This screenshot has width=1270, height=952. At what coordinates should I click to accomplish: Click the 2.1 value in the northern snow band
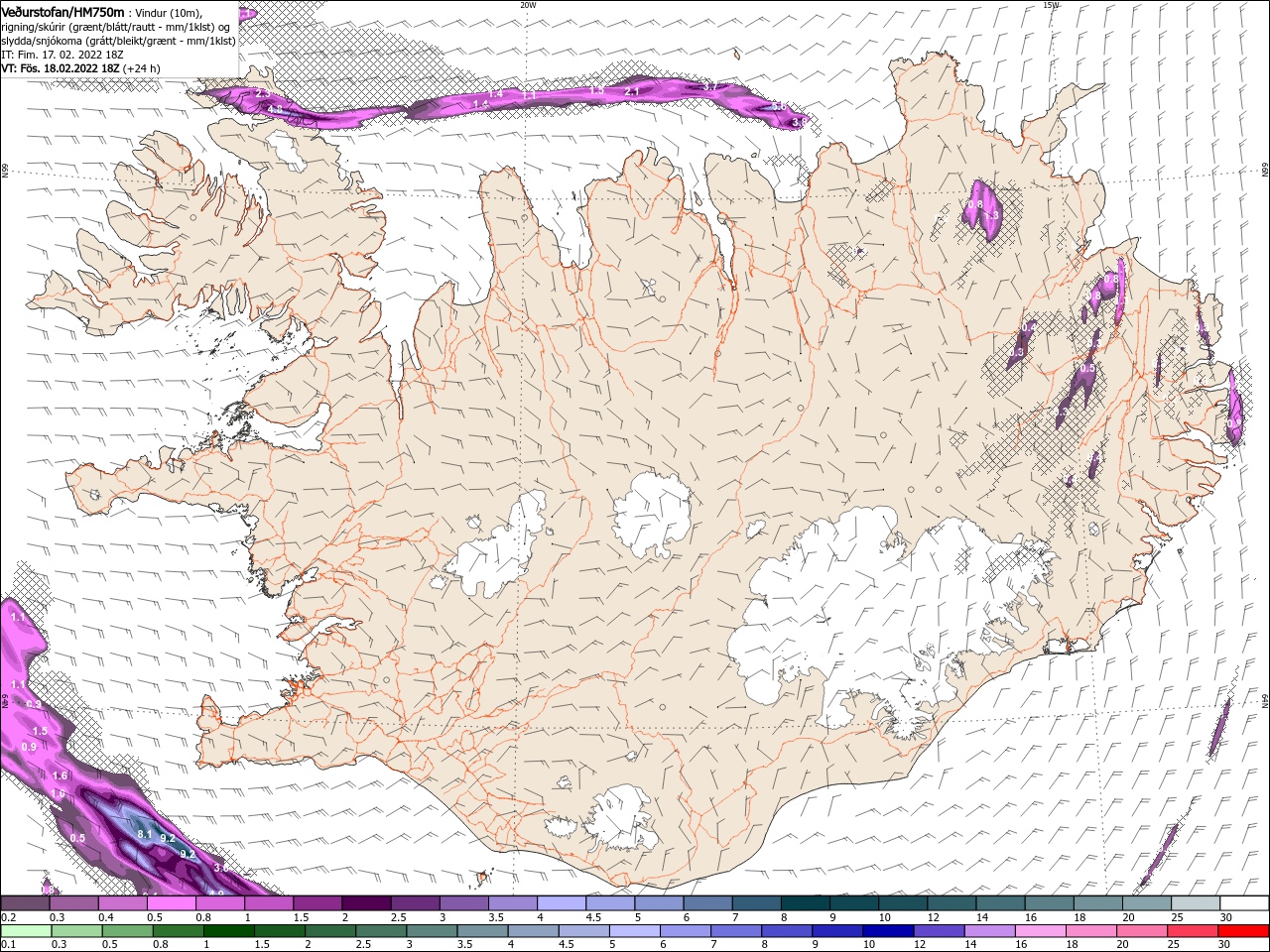click(631, 91)
